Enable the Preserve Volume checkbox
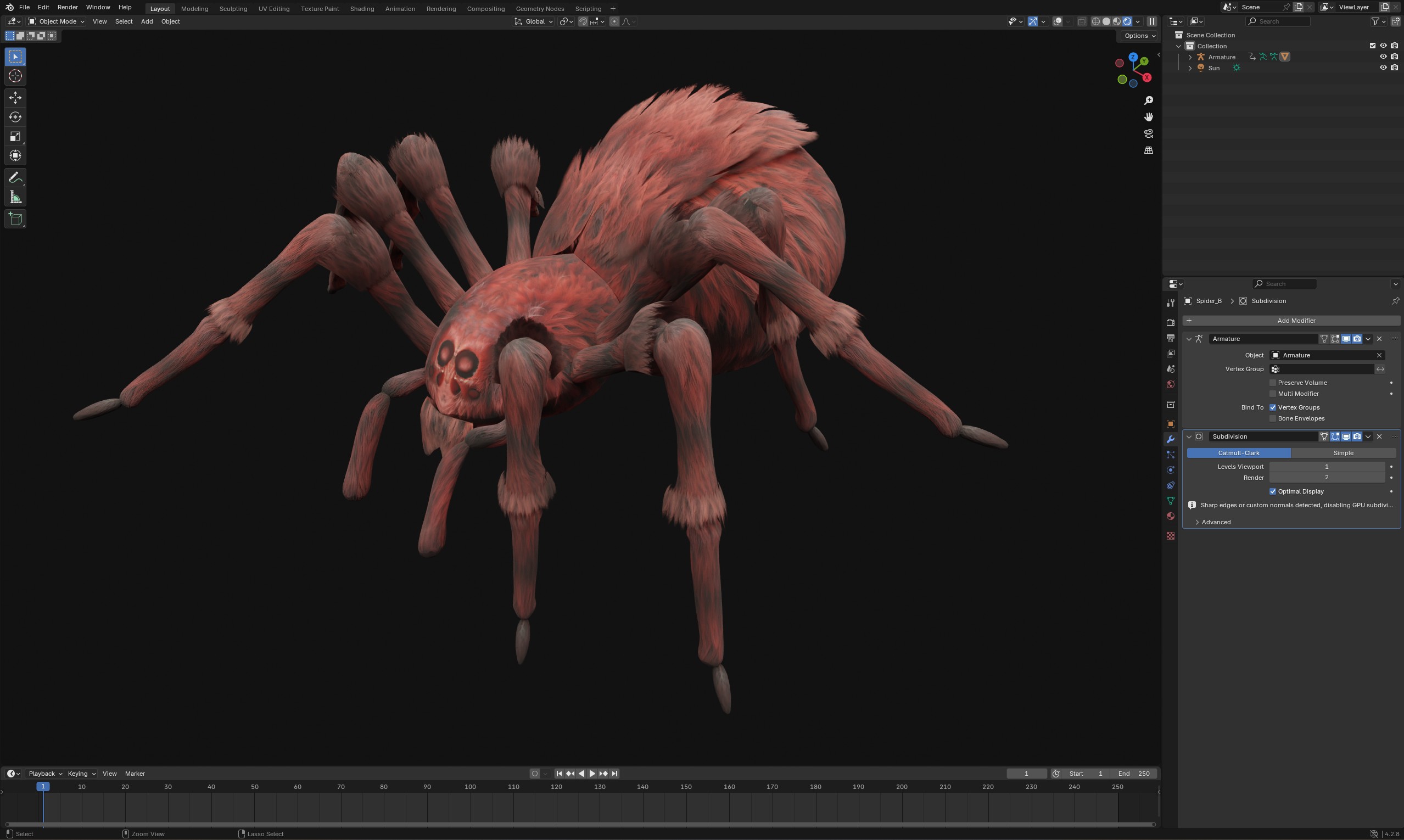Image resolution: width=1404 pixels, height=840 pixels. click(x=1273, y=383)
